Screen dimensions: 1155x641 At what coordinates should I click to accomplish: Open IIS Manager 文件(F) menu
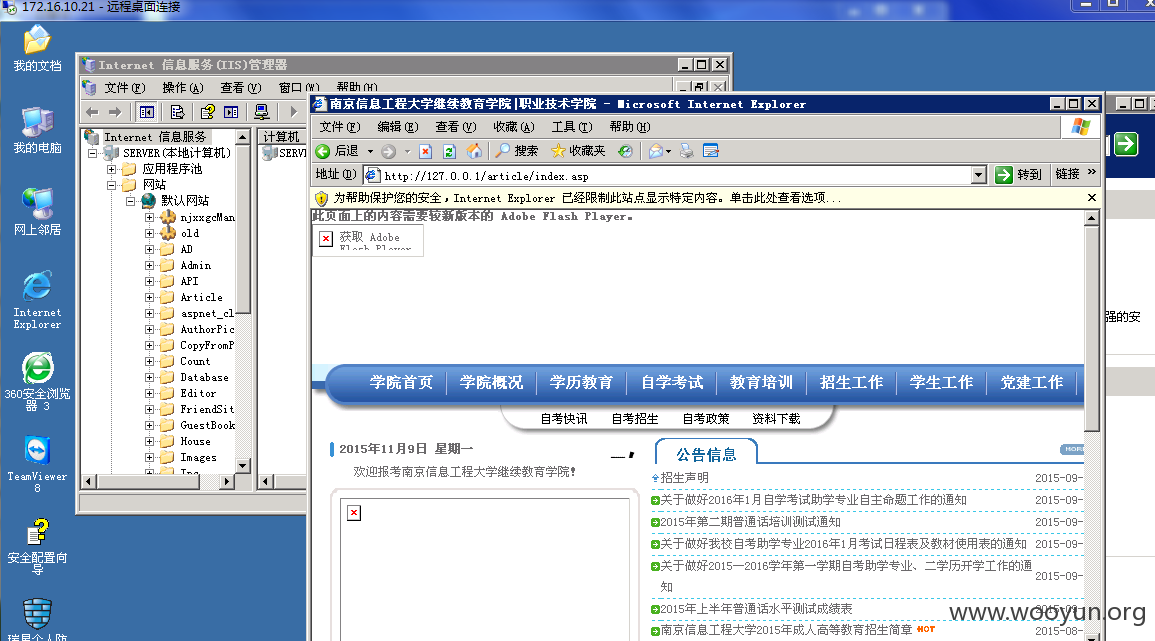click(x=124, y=88)
